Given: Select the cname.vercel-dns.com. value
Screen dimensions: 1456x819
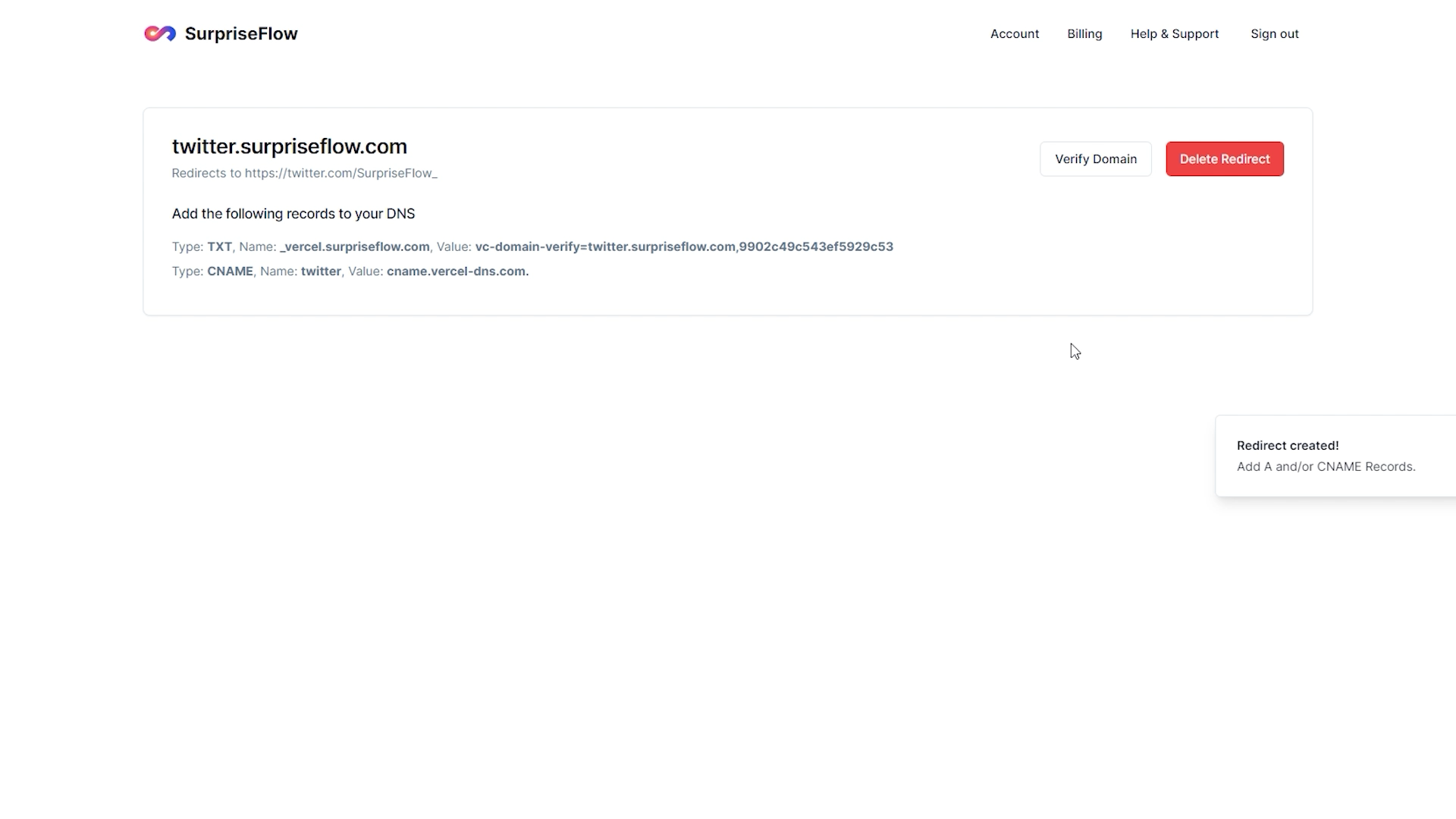Looking at the screenshot, I should pyautogui.click(x=457, y=271).
